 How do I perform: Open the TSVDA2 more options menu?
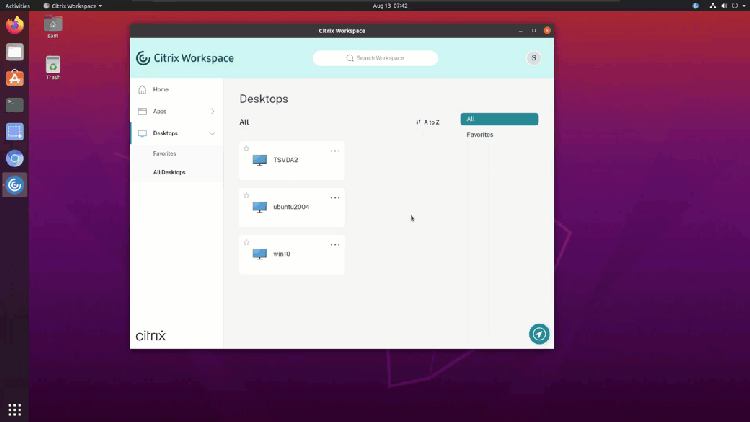point(335,151)
